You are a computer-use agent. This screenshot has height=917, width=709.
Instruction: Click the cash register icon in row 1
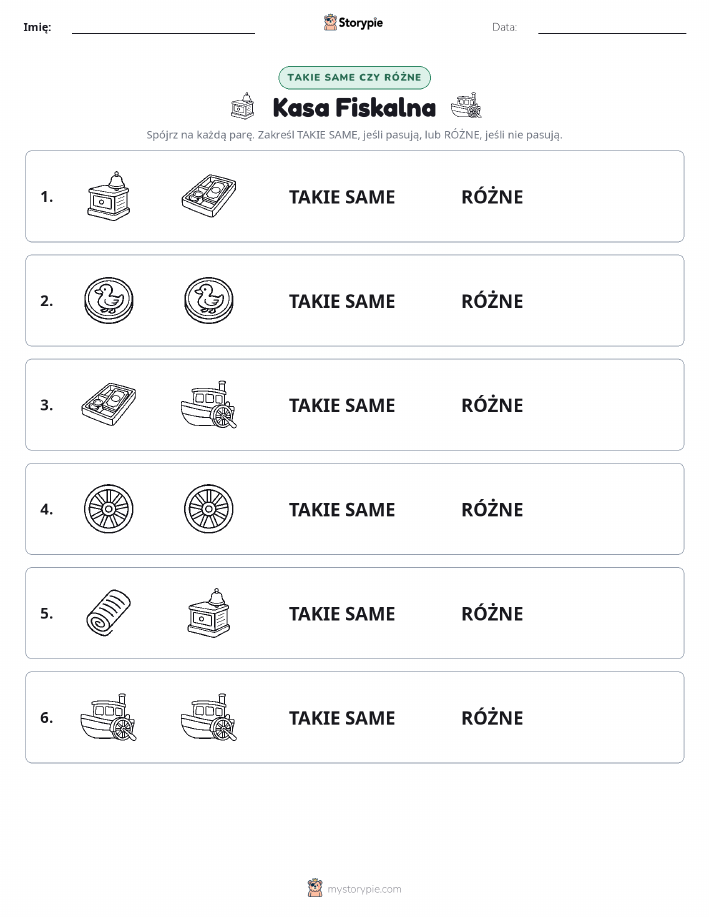point(109,196)
